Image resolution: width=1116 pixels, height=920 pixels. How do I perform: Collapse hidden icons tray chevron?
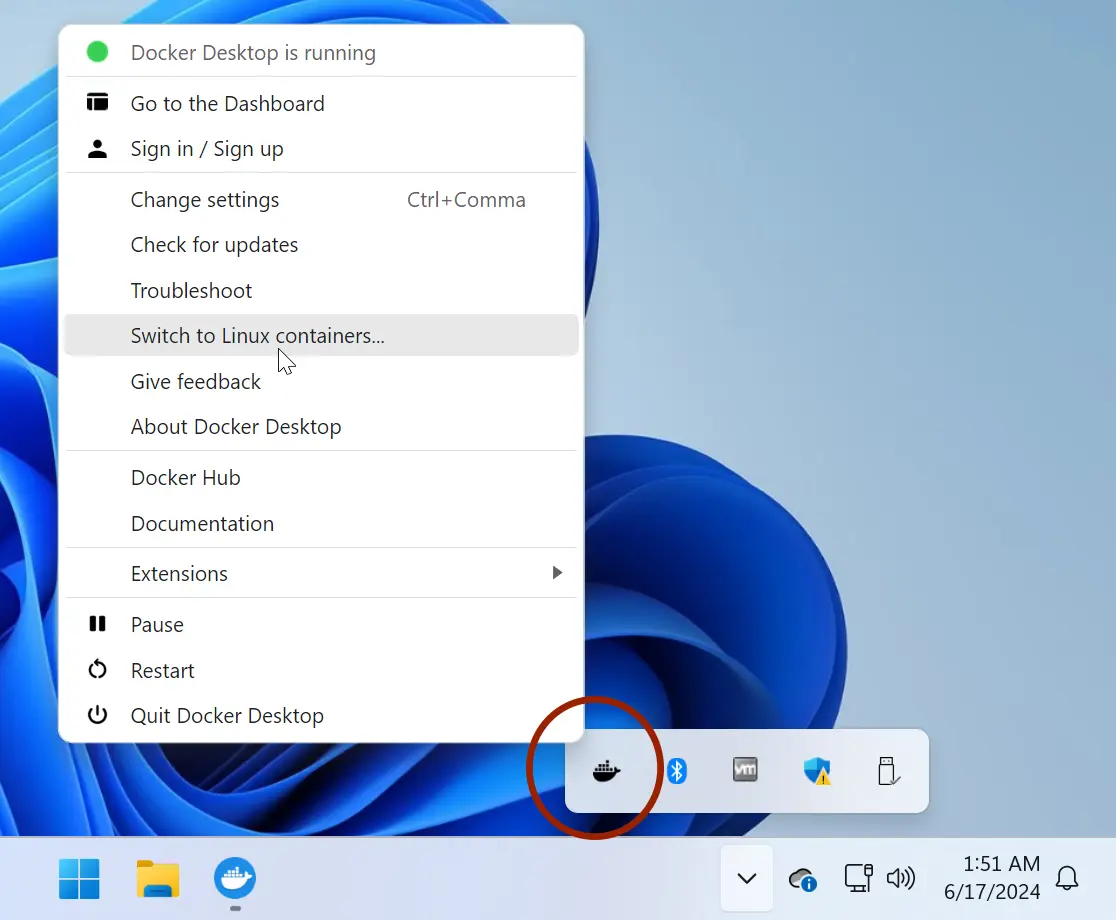tap(747, 879)
